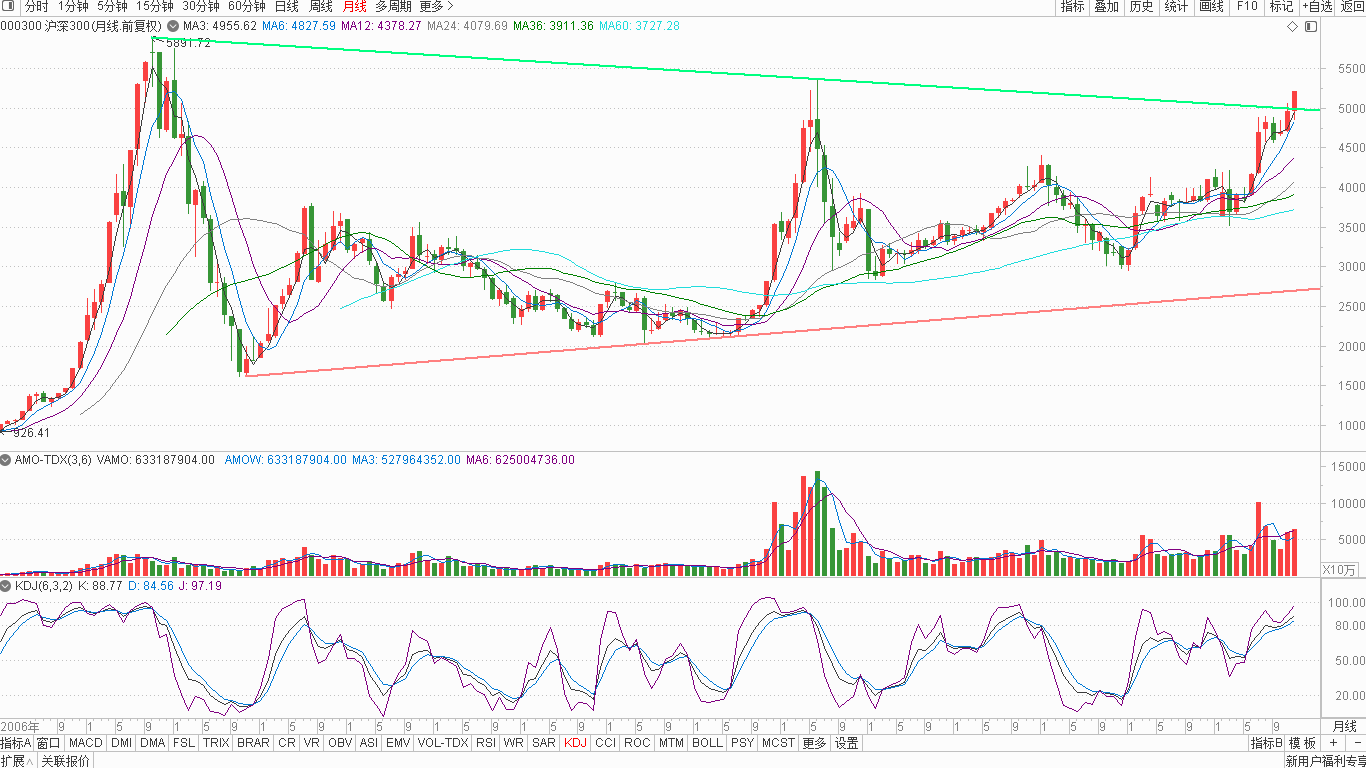
Task: Select the 月线 monthly chart tab
Action: tap(354, 6)
